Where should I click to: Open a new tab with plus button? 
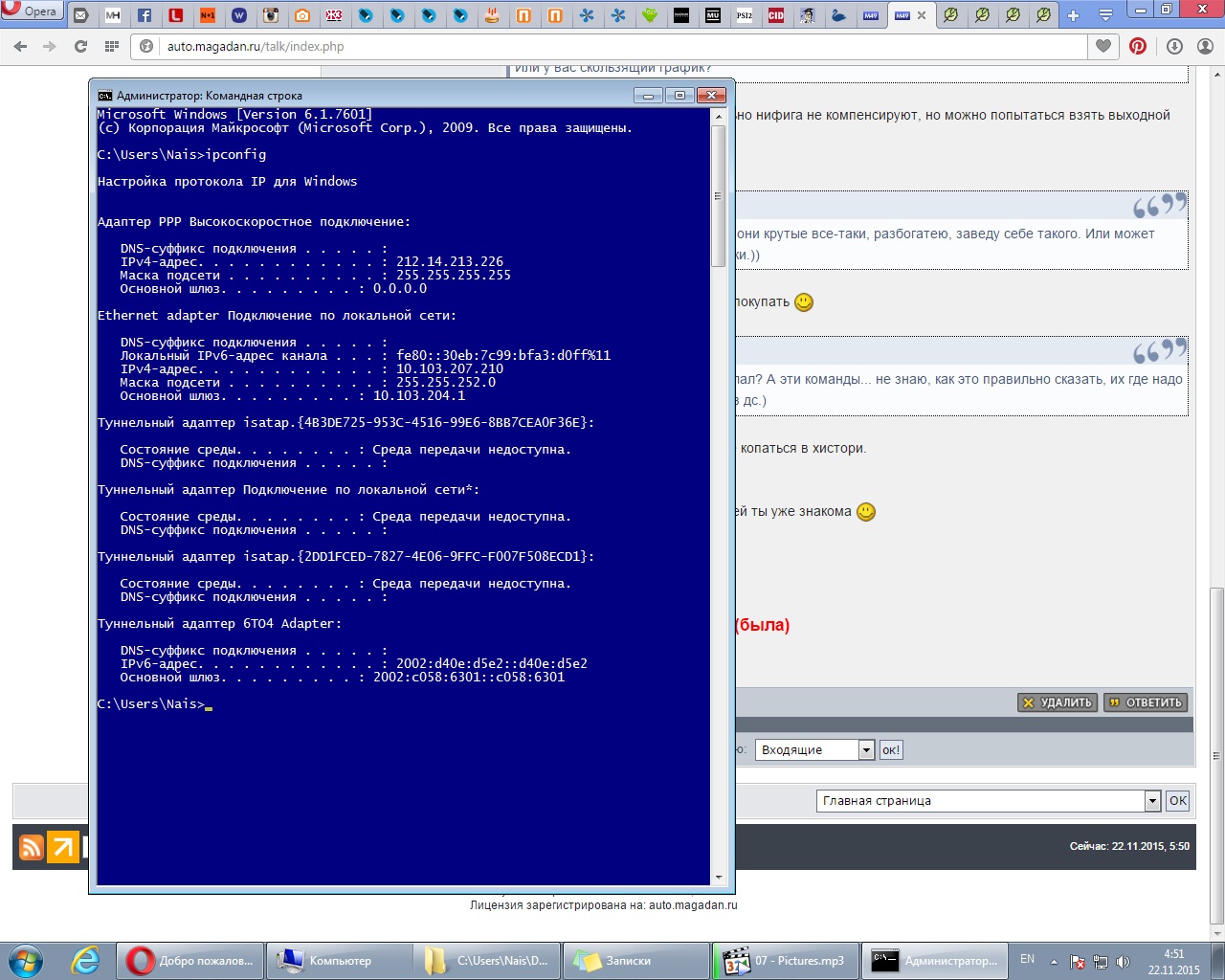(1073, 15)
